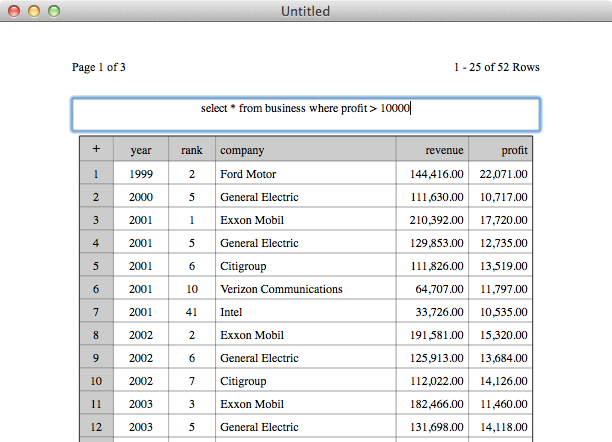The image size is (612, 442).
Task: Click the Page 1 of 3 label
Action: tap(99, 67)
